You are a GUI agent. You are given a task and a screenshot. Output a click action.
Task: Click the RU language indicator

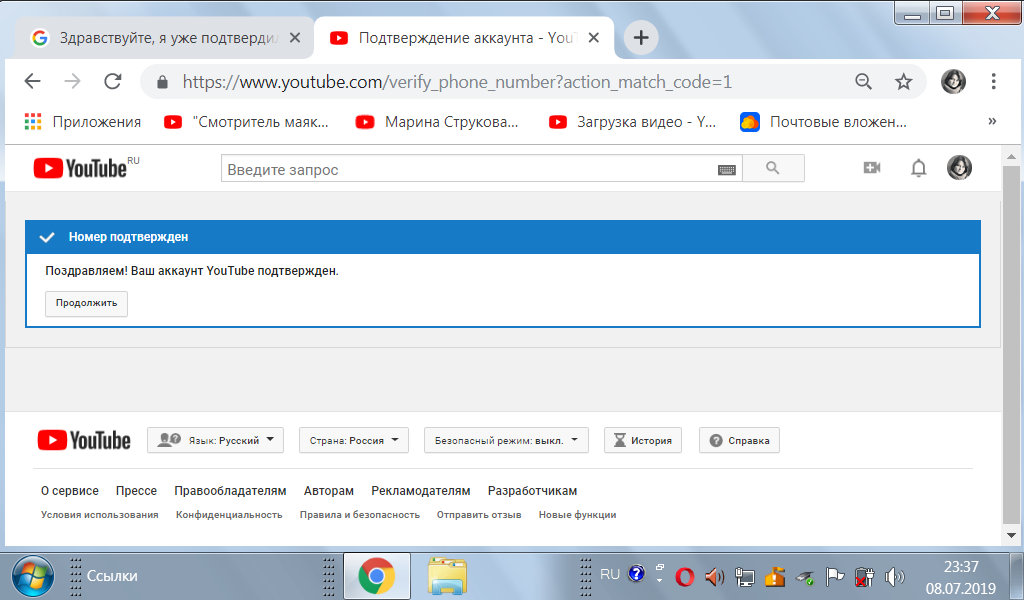tap(610, 575)
